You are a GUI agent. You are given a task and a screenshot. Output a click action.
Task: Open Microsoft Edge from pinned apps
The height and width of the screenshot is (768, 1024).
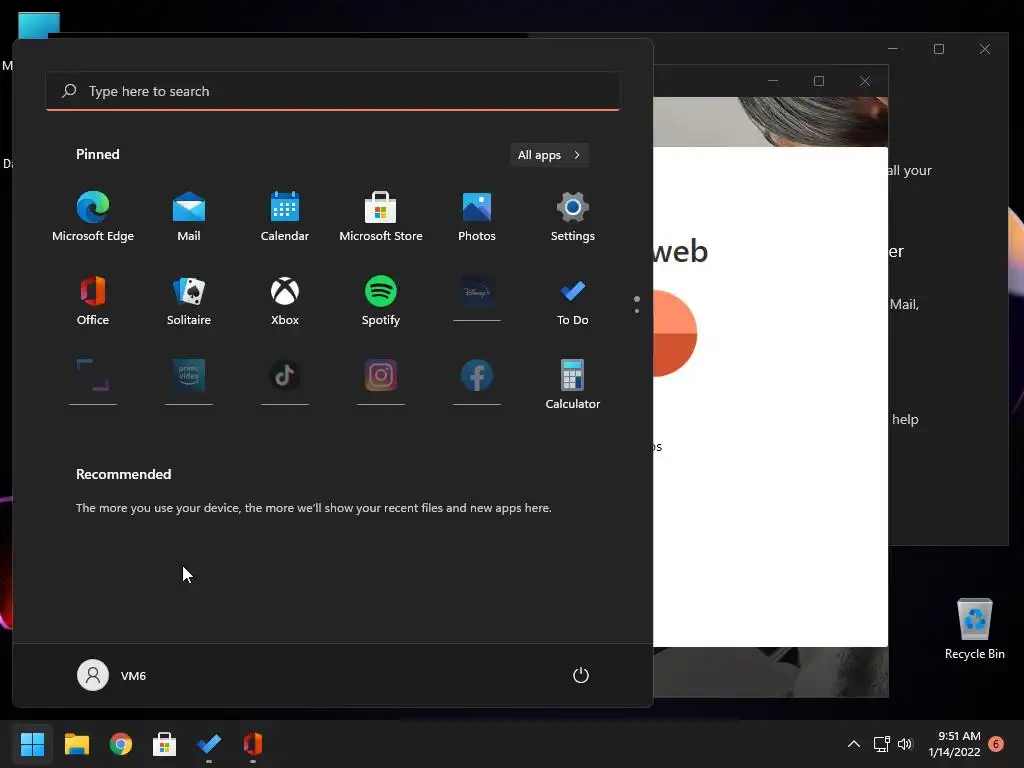[93, 217]
